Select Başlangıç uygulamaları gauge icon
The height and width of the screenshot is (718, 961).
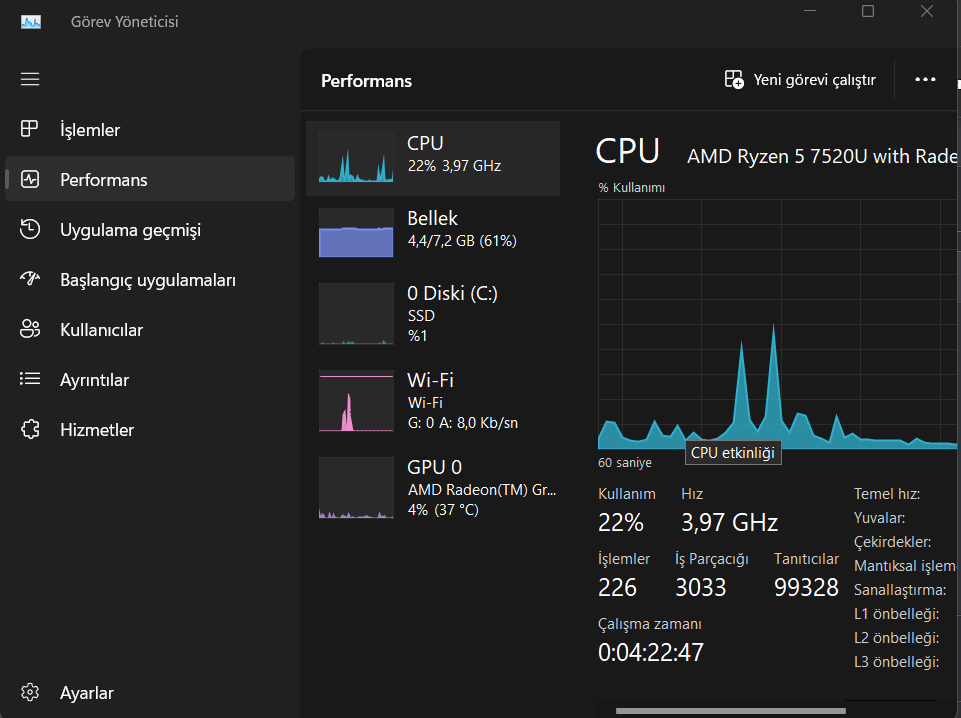click(30, 280)
